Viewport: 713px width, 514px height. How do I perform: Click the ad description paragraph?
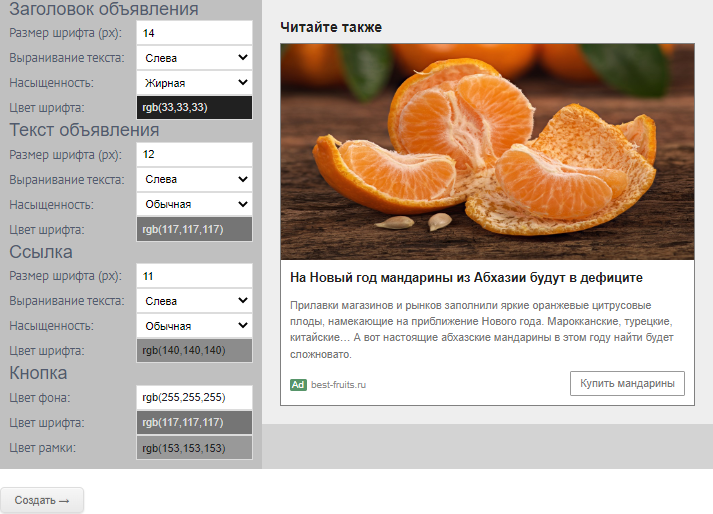click(x=482, y=329)
